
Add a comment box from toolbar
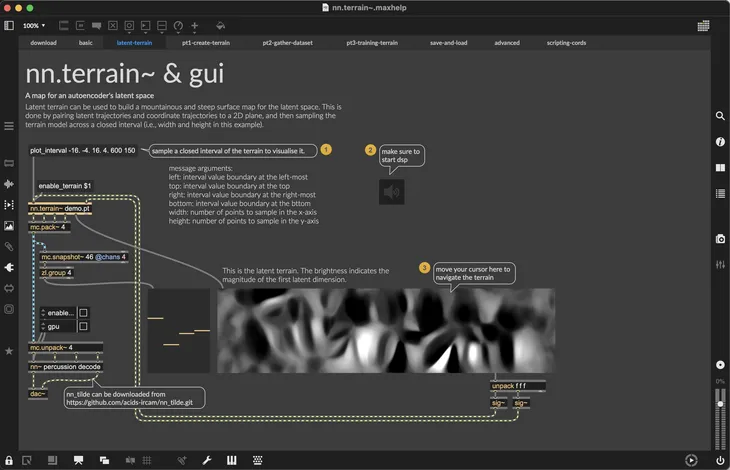click(x=96, y=26)
